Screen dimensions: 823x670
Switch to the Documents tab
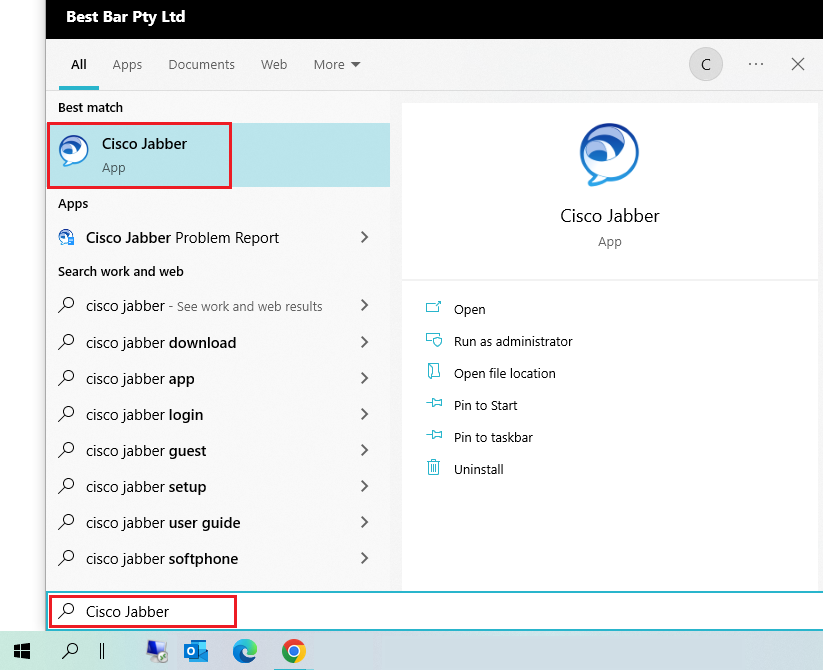pyautogui.click(x=202, y=65)
